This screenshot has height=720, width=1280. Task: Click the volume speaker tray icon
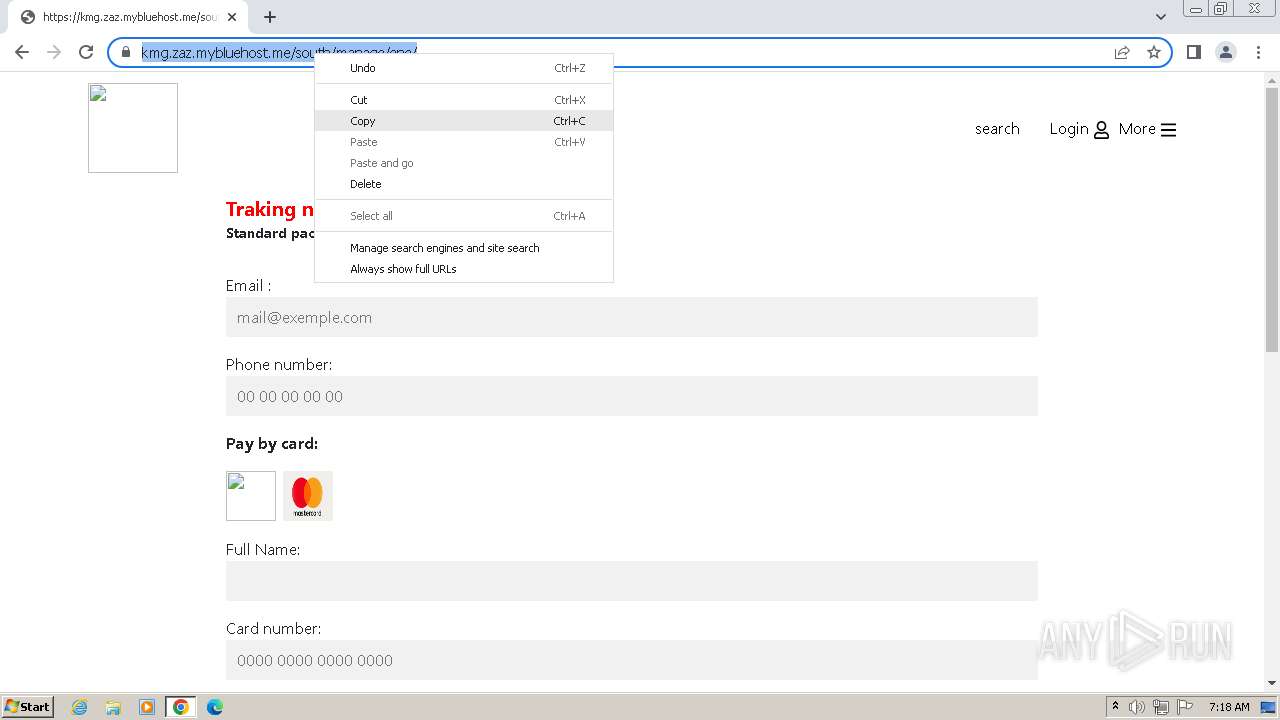click(x=1137, y=707)
